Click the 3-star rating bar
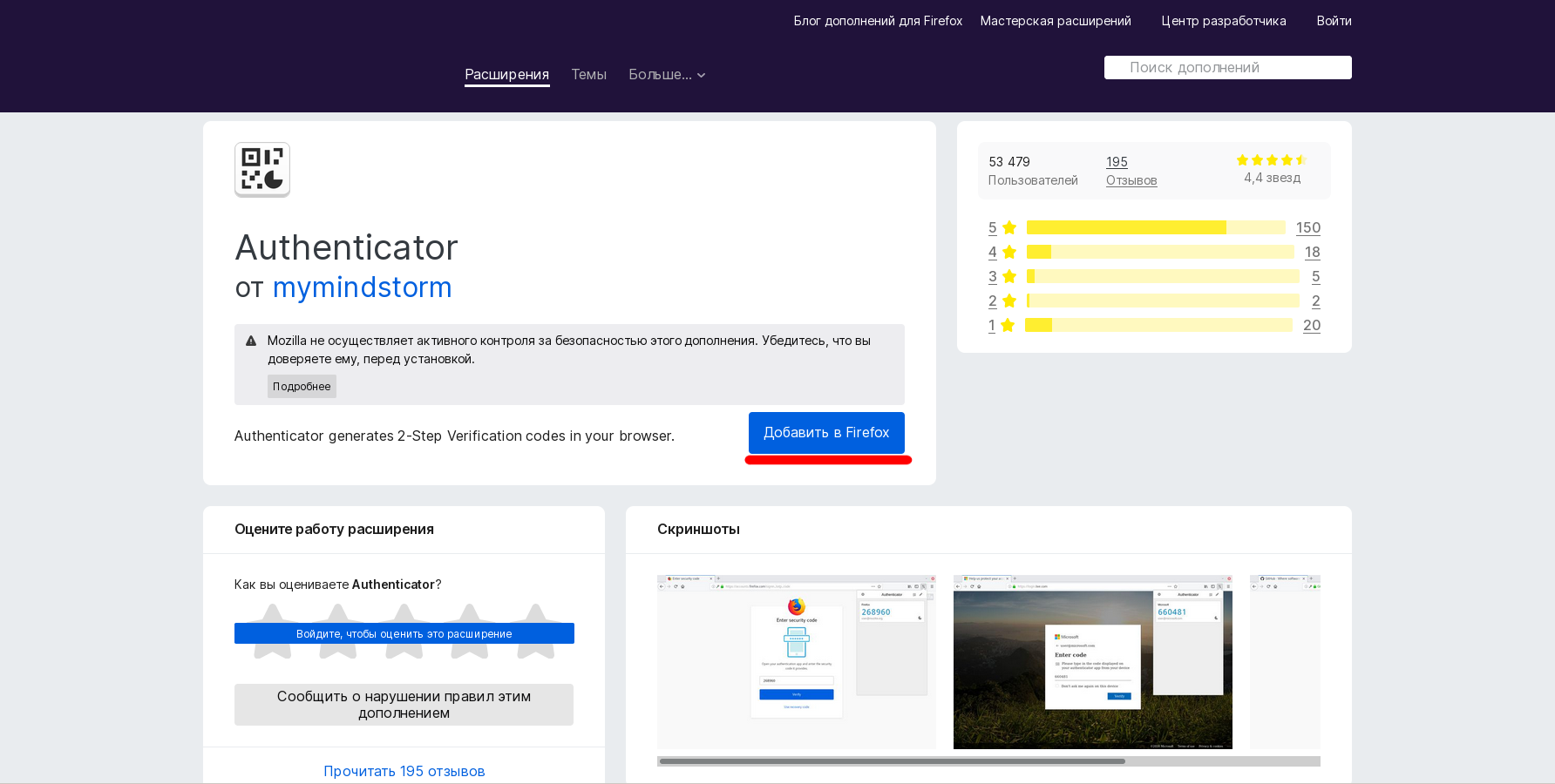 coord(1163,276)
